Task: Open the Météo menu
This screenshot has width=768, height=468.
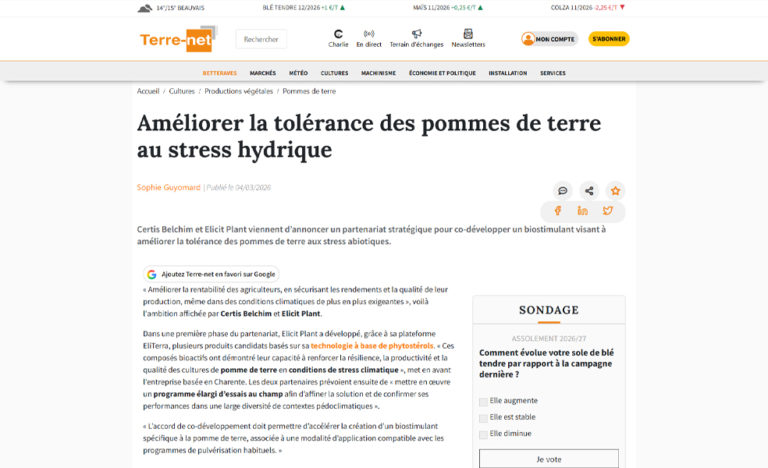Action: point(298,73)
